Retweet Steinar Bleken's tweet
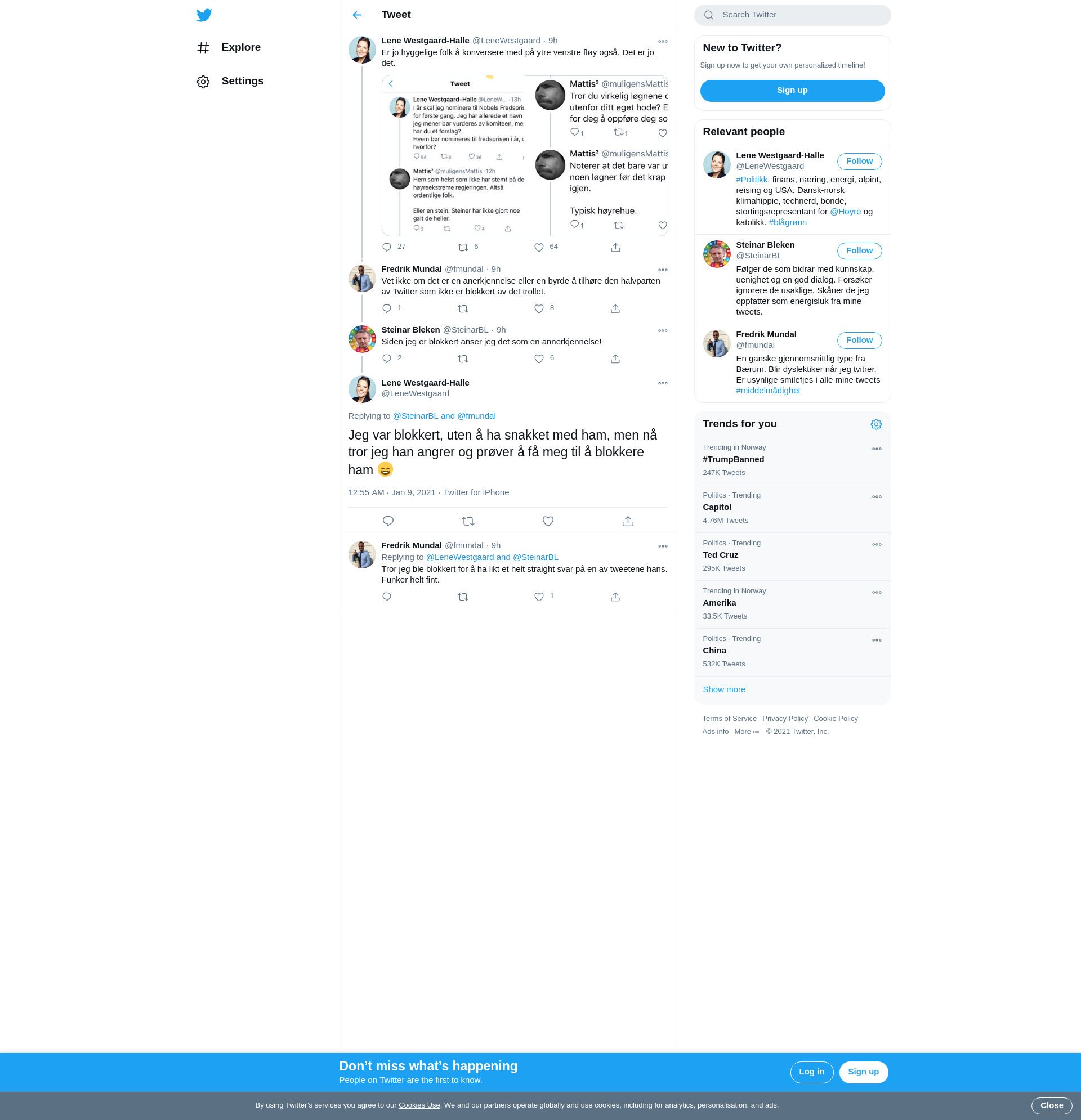 pos(463,359)
